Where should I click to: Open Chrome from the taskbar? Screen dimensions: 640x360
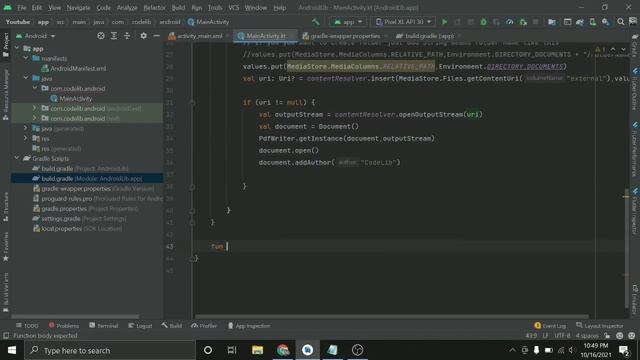pyautogui.click(x=282, y=350)
